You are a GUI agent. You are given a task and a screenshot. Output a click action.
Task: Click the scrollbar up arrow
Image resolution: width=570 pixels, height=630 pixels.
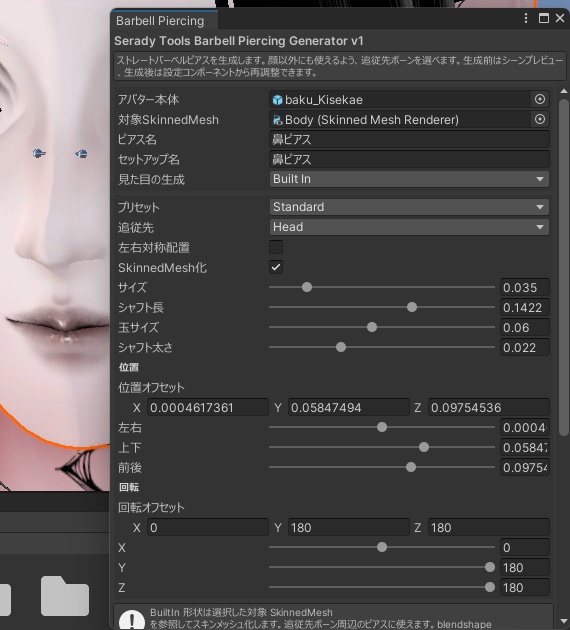point(564,92)
